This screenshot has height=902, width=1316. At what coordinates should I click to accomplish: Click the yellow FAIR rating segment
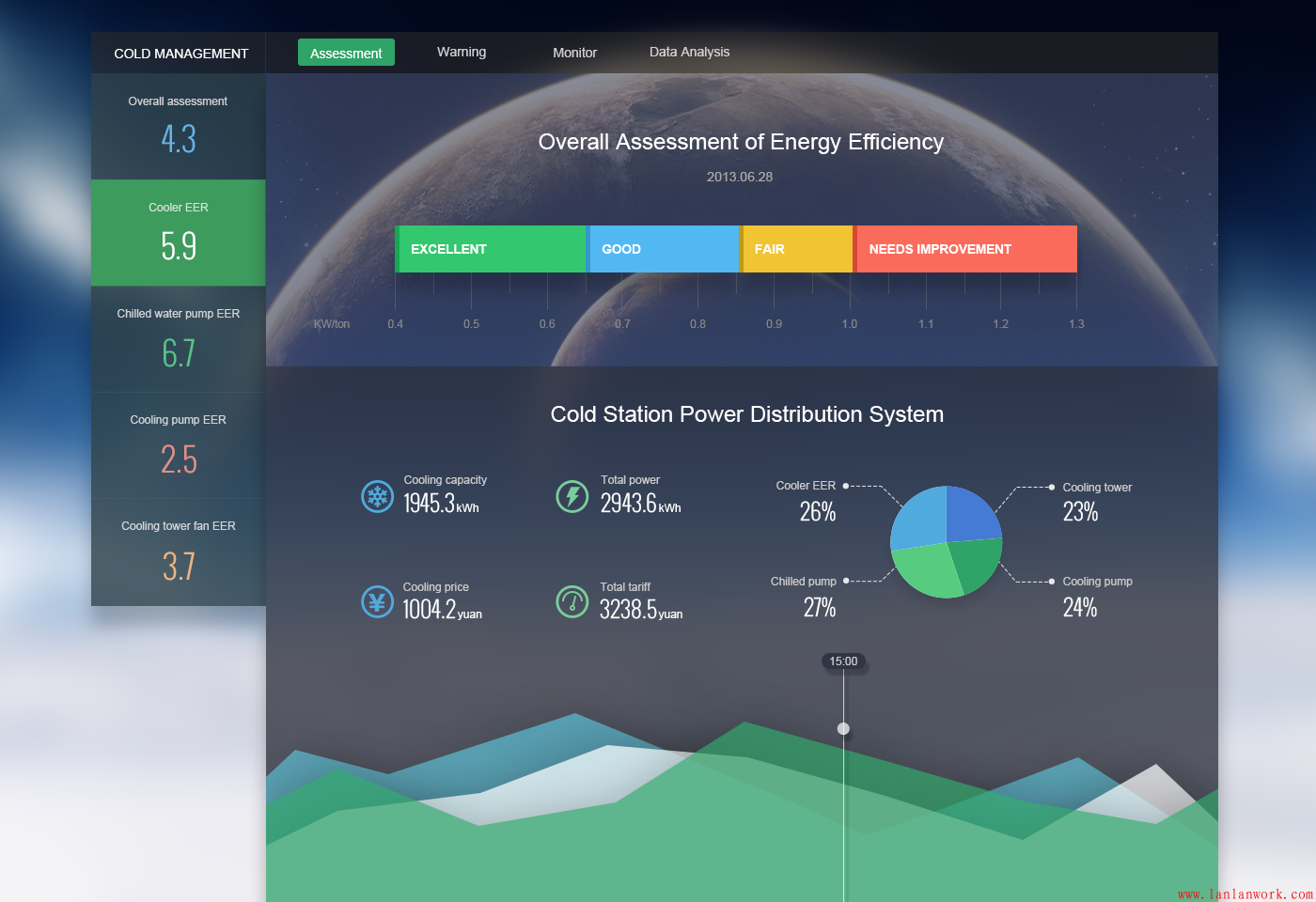pos(796,249)
